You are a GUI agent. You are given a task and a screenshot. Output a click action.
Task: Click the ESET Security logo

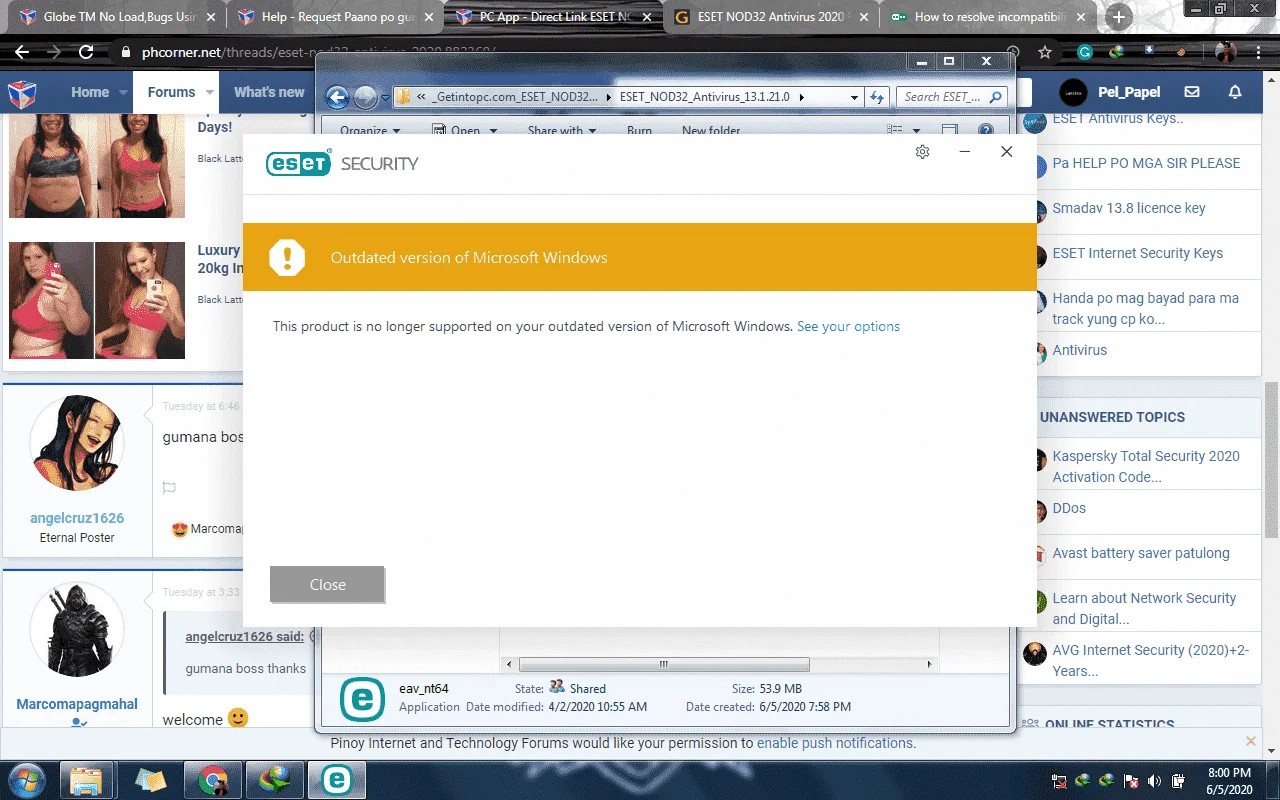tap(342, 163)
